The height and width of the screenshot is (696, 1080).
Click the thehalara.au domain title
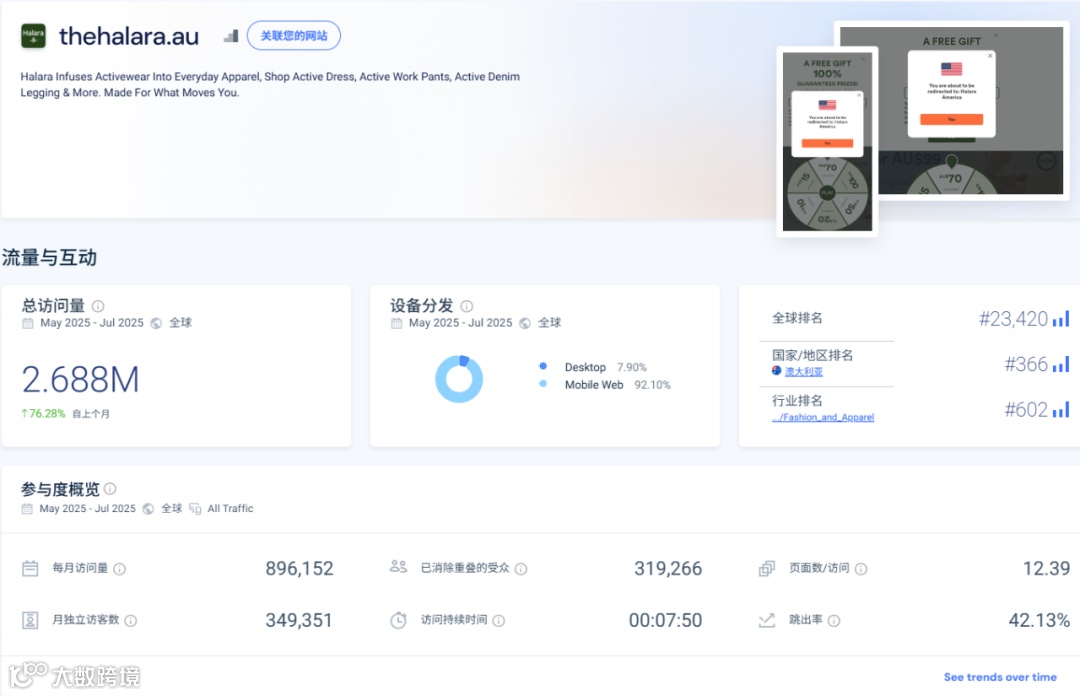pos(129,36)
